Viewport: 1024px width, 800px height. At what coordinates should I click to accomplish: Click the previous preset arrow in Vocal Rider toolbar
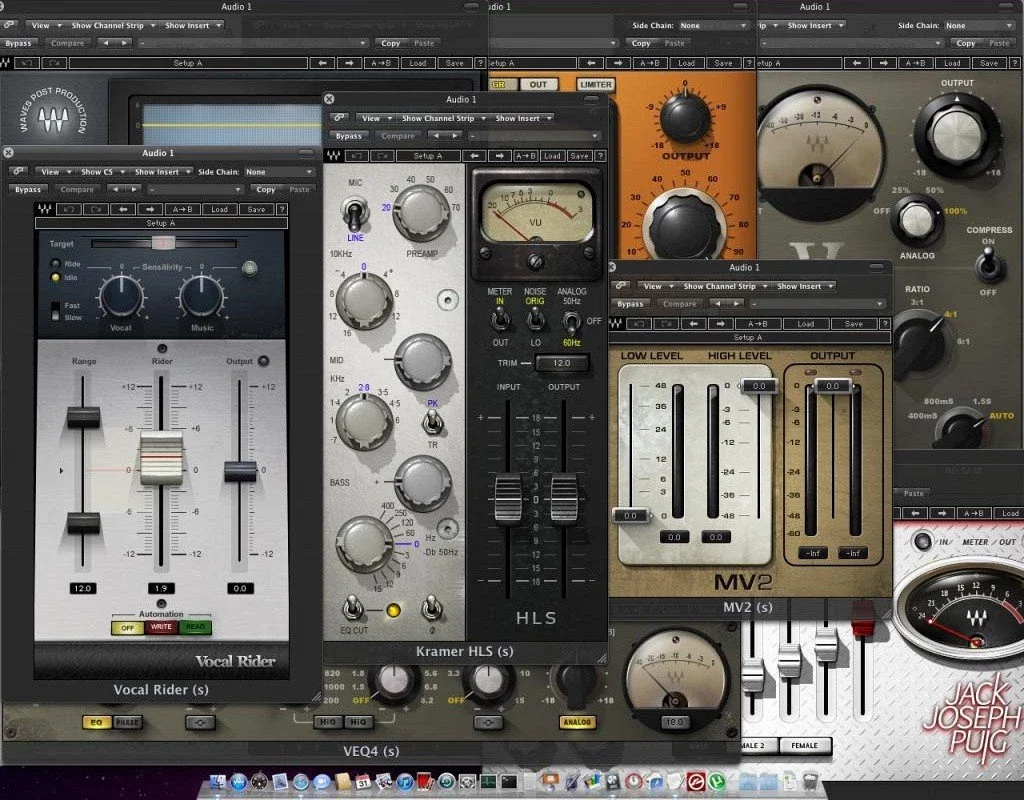[x=123, y=210]
